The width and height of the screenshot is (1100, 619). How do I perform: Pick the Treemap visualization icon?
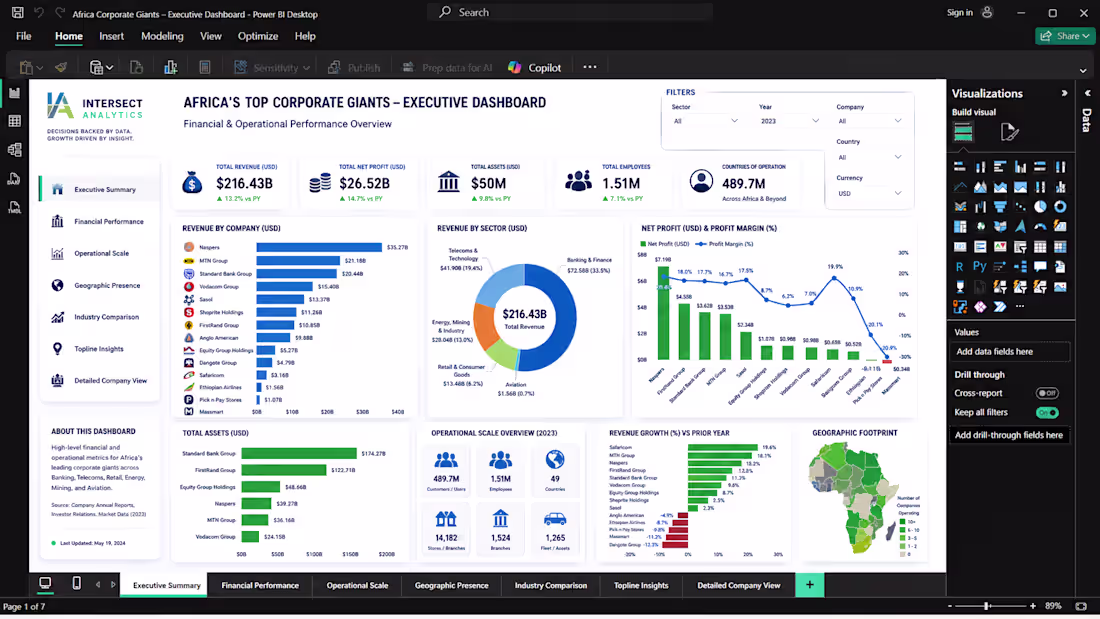coord(960,226)
